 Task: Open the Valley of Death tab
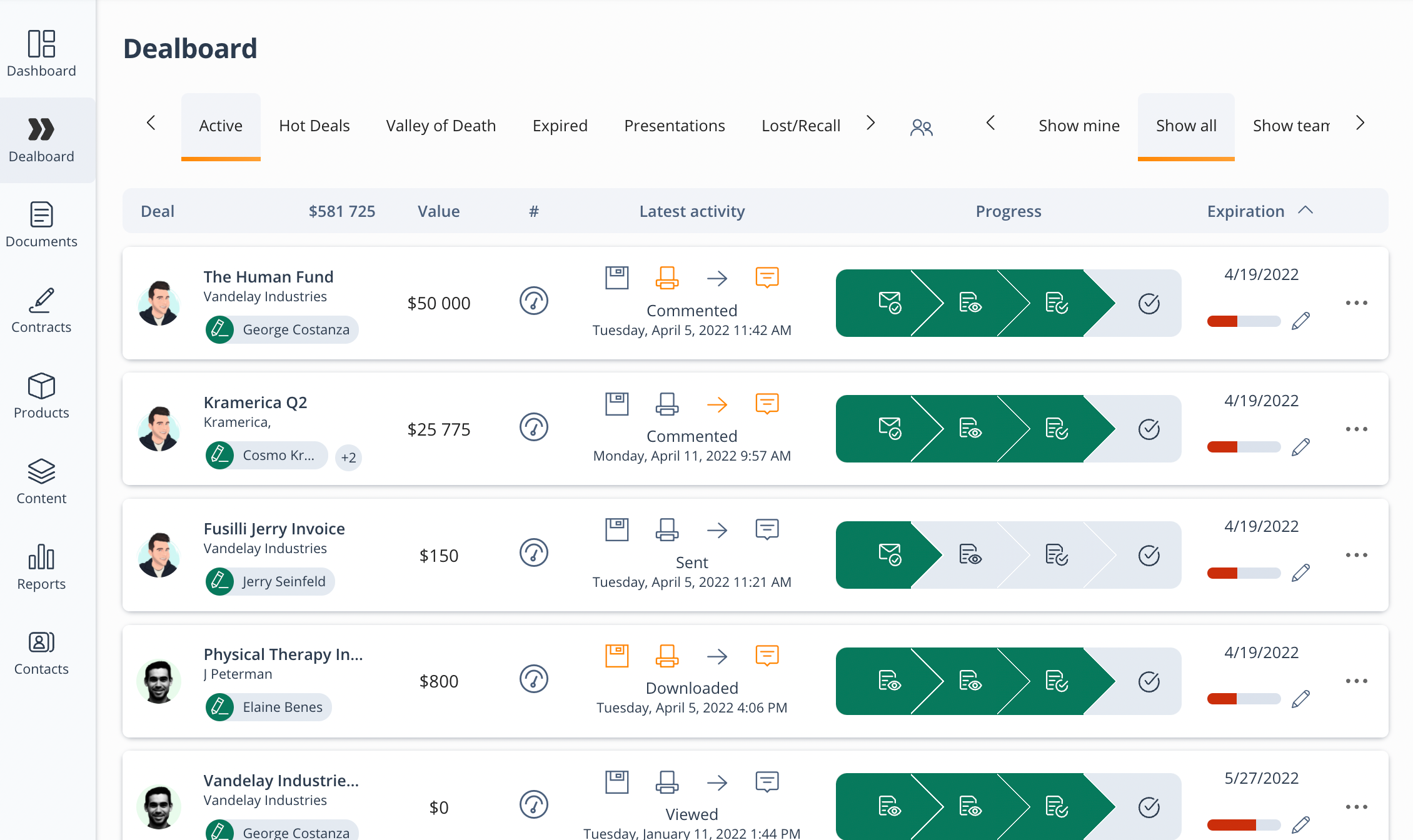coord(440,125)
